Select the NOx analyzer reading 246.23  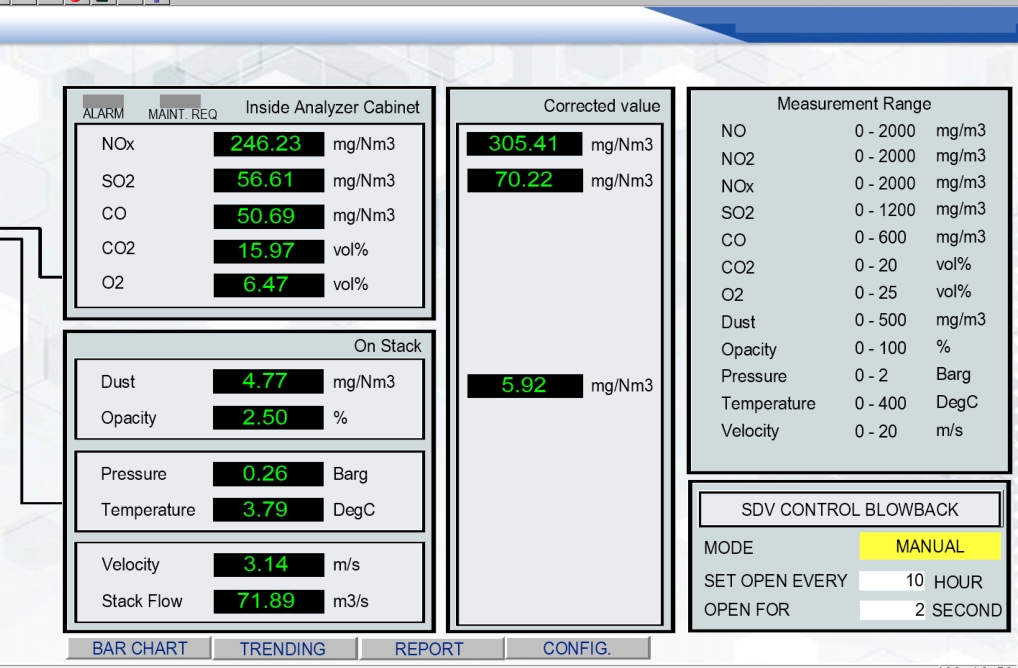click(x=268, y=144)
